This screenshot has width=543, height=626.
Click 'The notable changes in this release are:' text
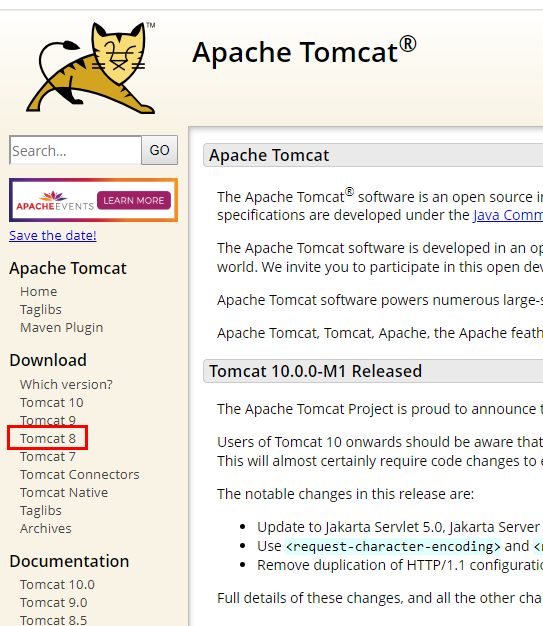tap(345, 494)
